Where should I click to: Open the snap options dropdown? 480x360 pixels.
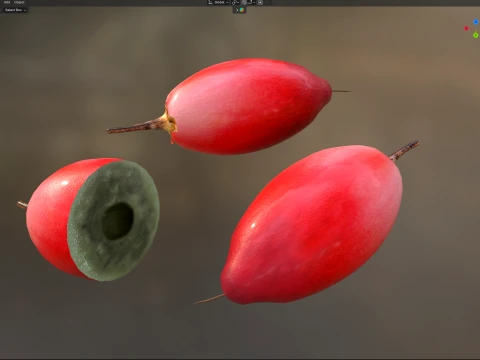click(x=252, y=2)
